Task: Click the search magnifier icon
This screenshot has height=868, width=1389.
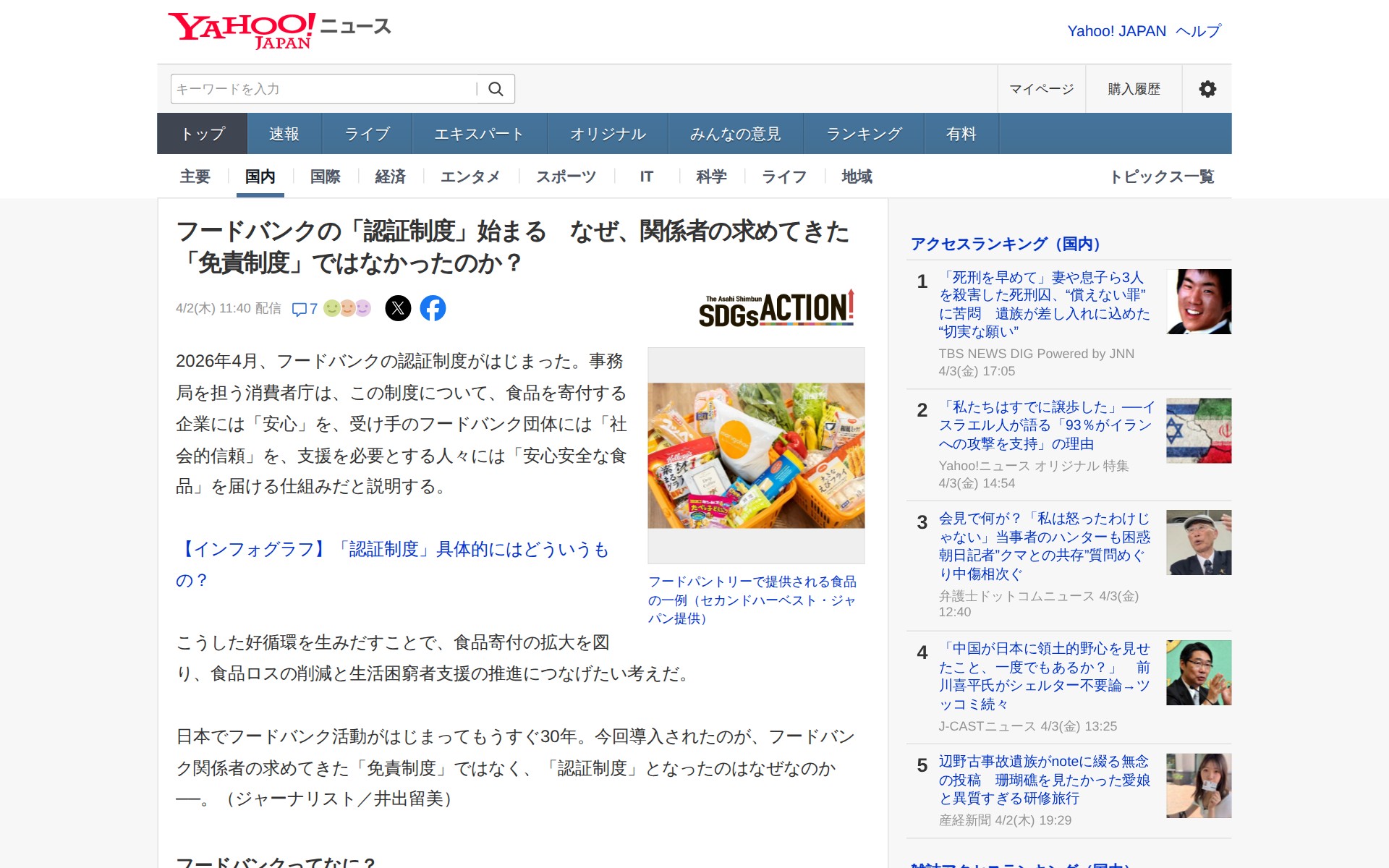Action: pyautogui.click(x=496, y=89)
